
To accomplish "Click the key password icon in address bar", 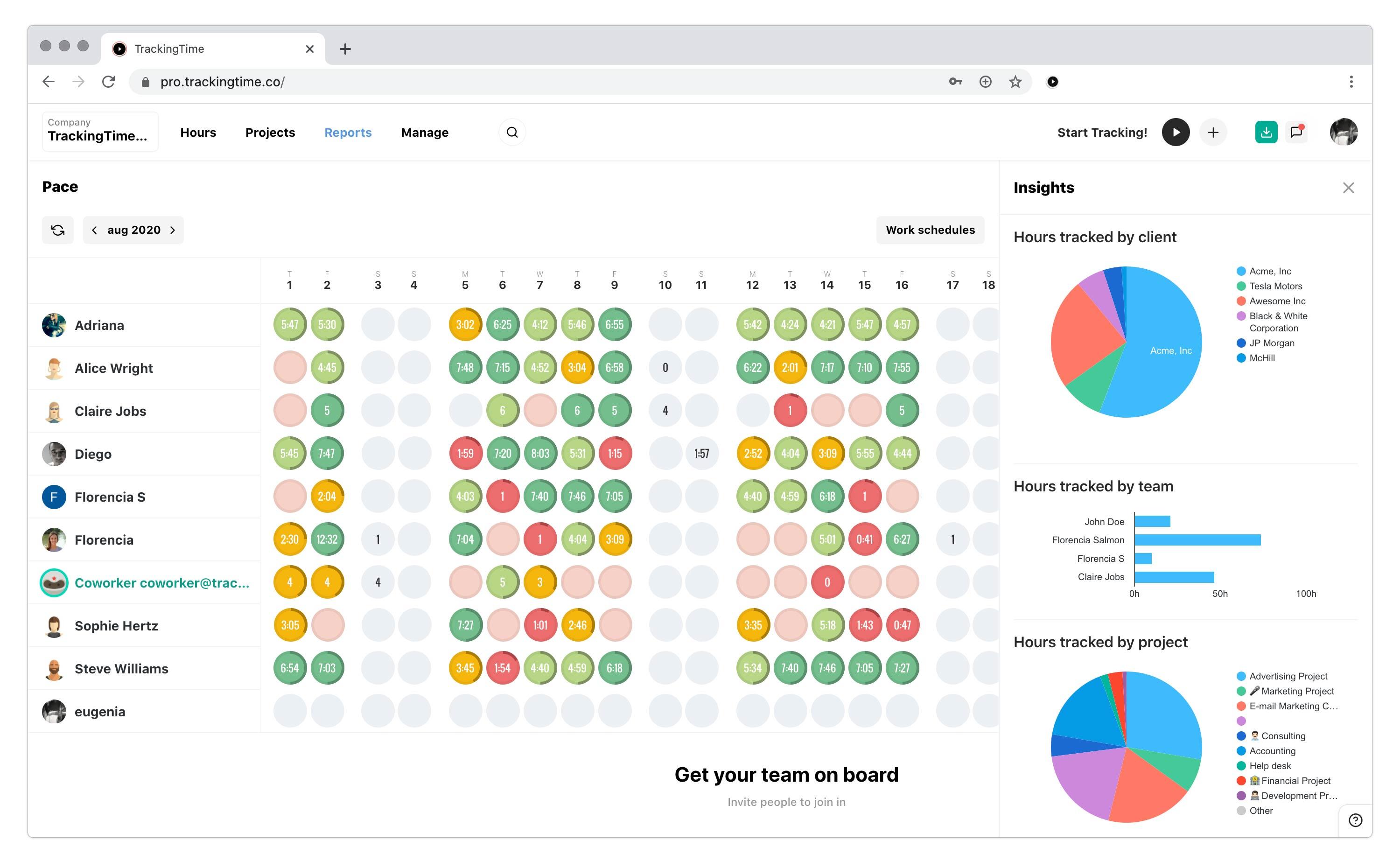I will [x=955, y=82].
